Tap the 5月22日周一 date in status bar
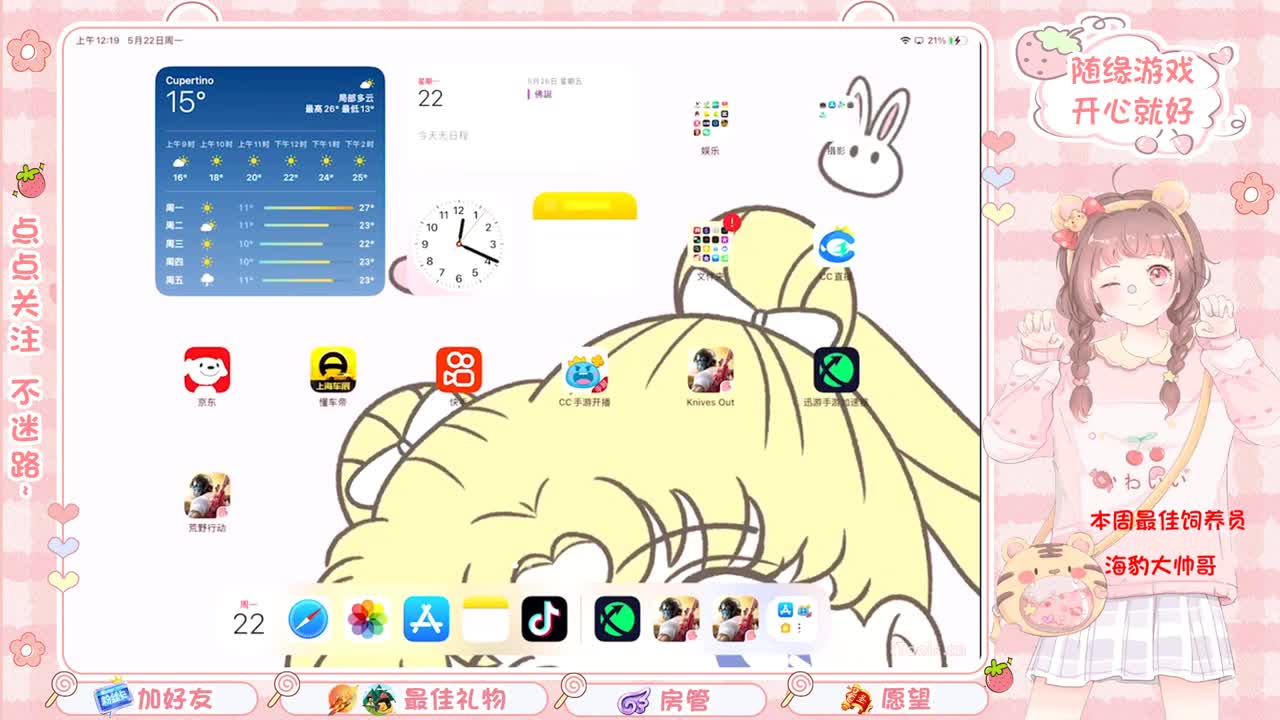Screen dimensions: 1280x720 point(154,41)
